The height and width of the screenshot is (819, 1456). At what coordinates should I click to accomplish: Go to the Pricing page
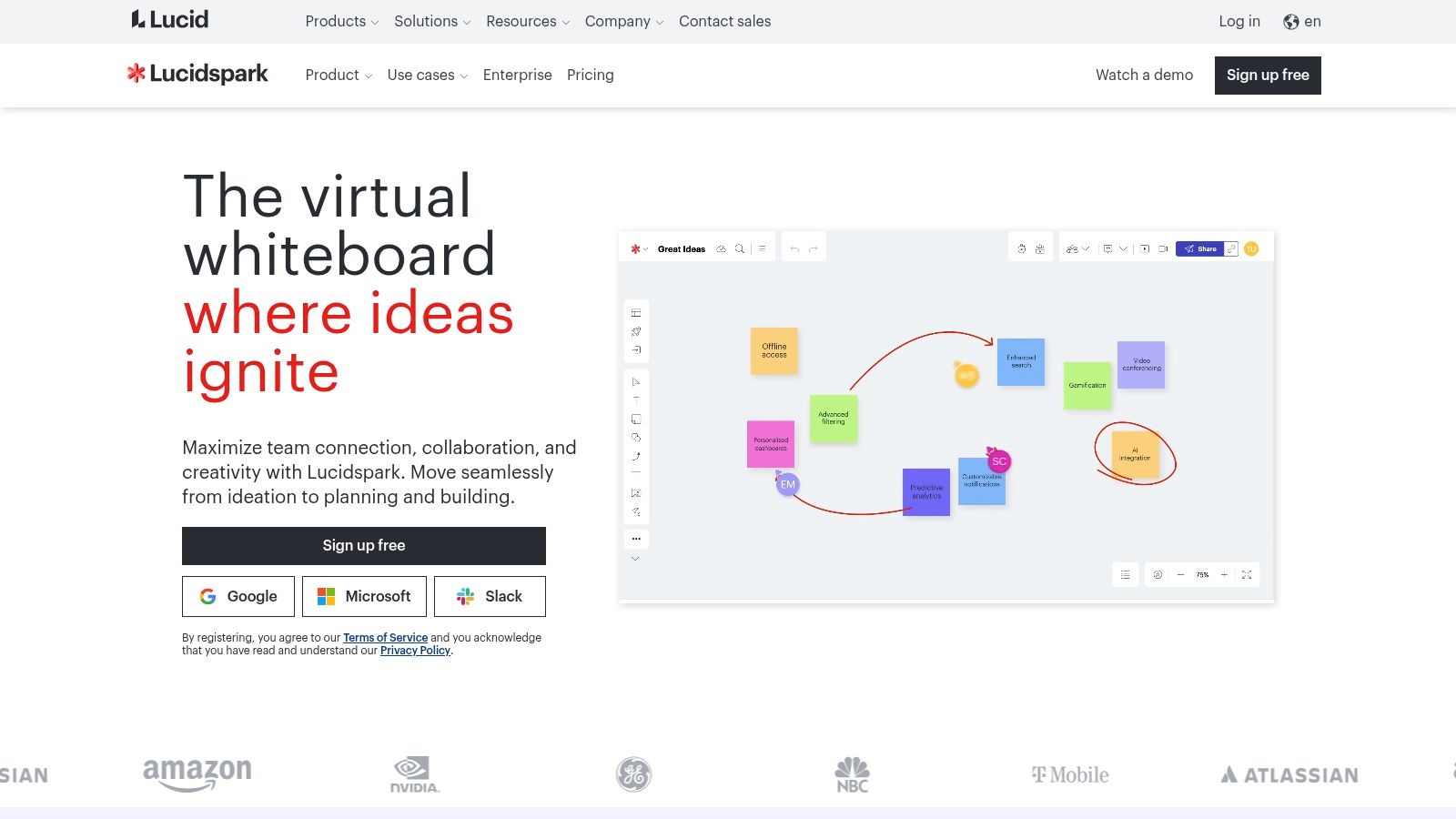(x=590, y=75)
